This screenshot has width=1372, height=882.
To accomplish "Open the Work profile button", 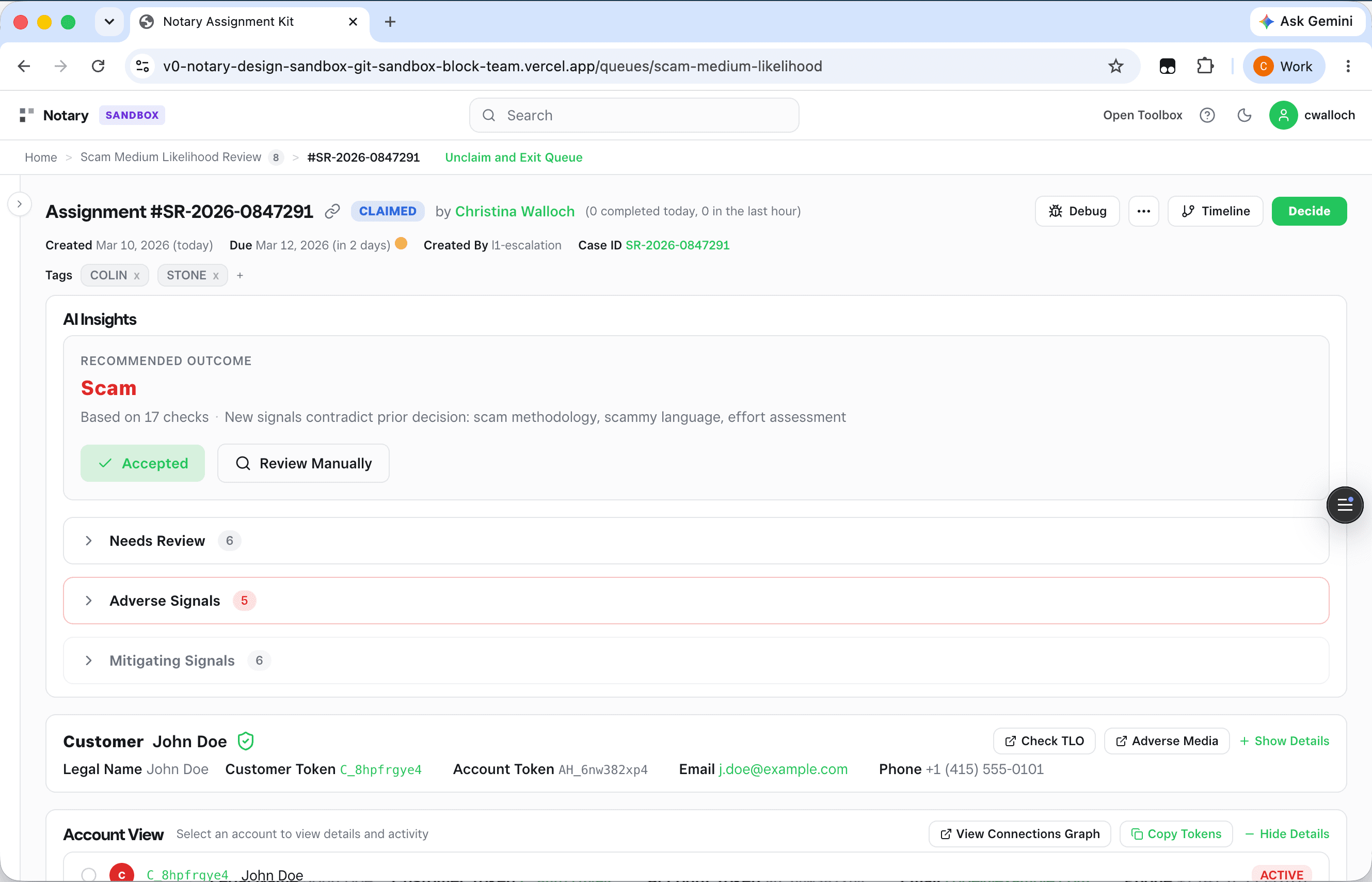I will 1283,66.
